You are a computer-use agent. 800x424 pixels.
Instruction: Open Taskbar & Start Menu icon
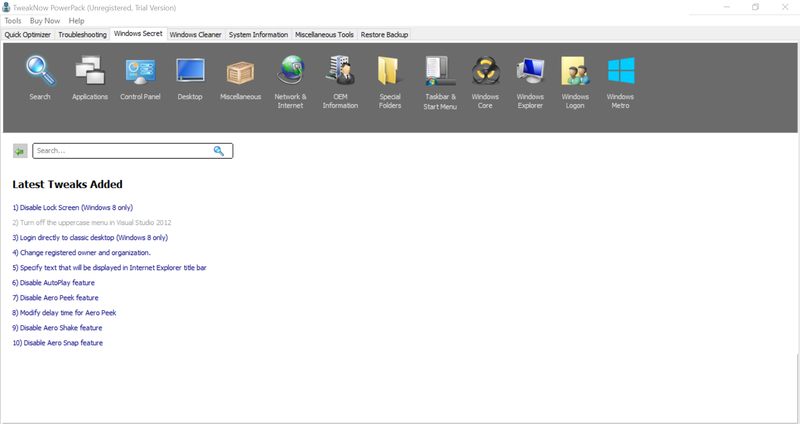click(440, 70)
